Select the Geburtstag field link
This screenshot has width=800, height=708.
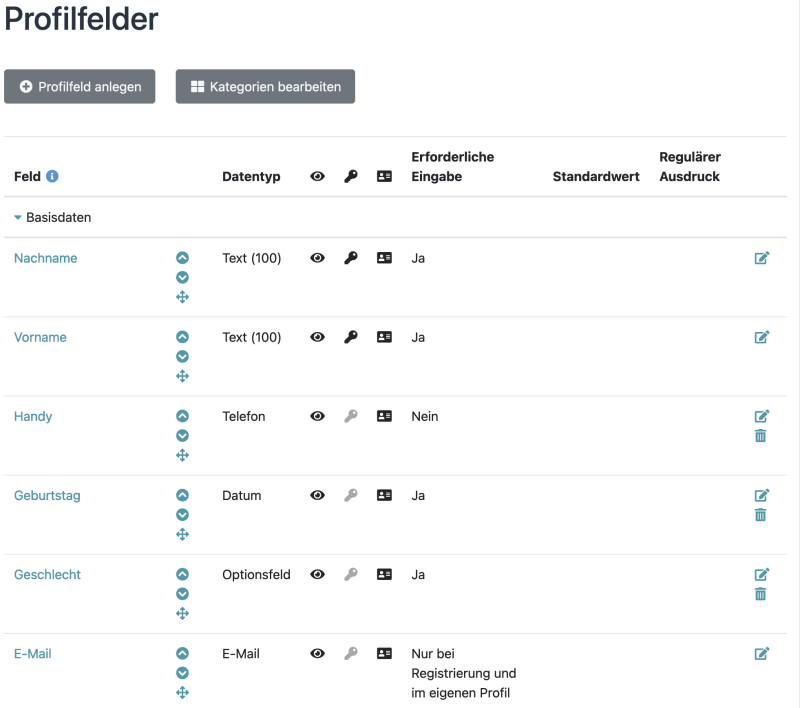46,495
